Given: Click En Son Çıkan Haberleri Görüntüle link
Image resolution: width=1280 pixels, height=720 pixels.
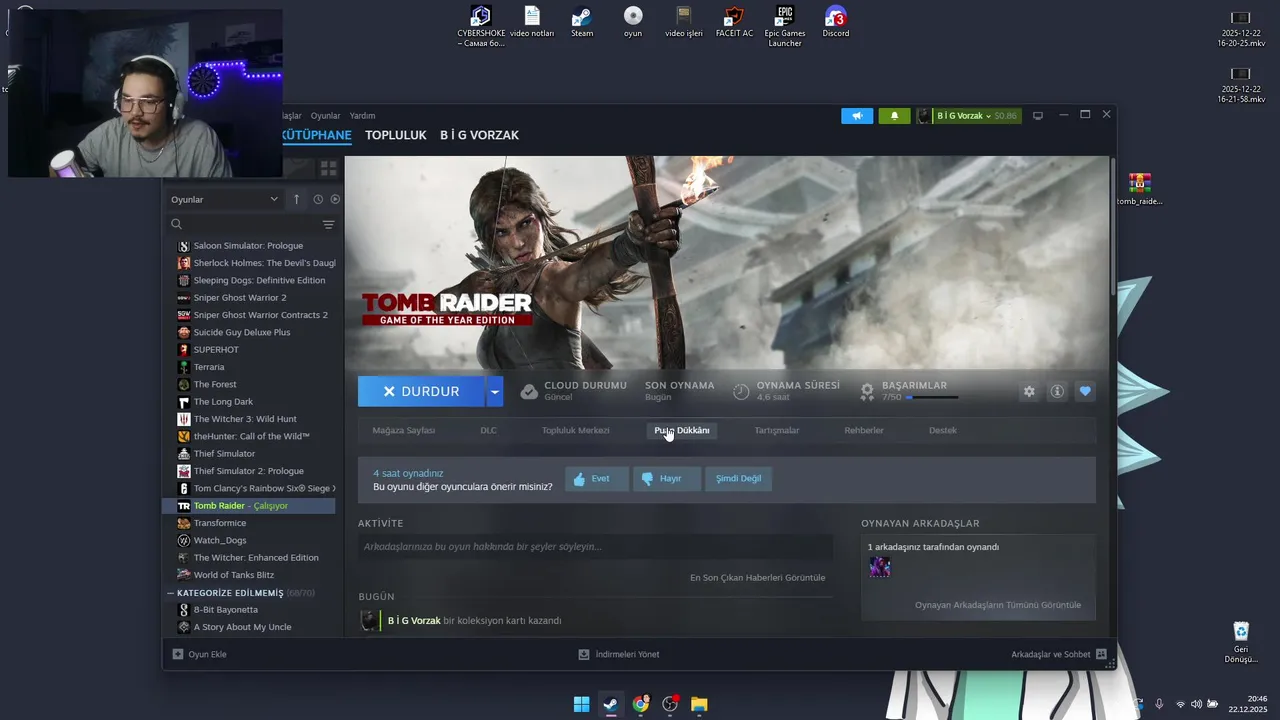Looking at the screenshot, I should point(757,577).
